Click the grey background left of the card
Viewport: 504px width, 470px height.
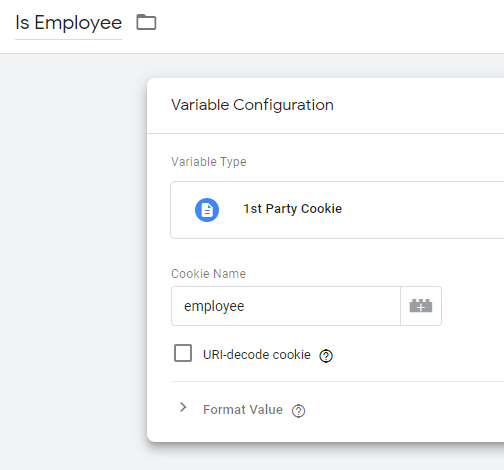73,260
